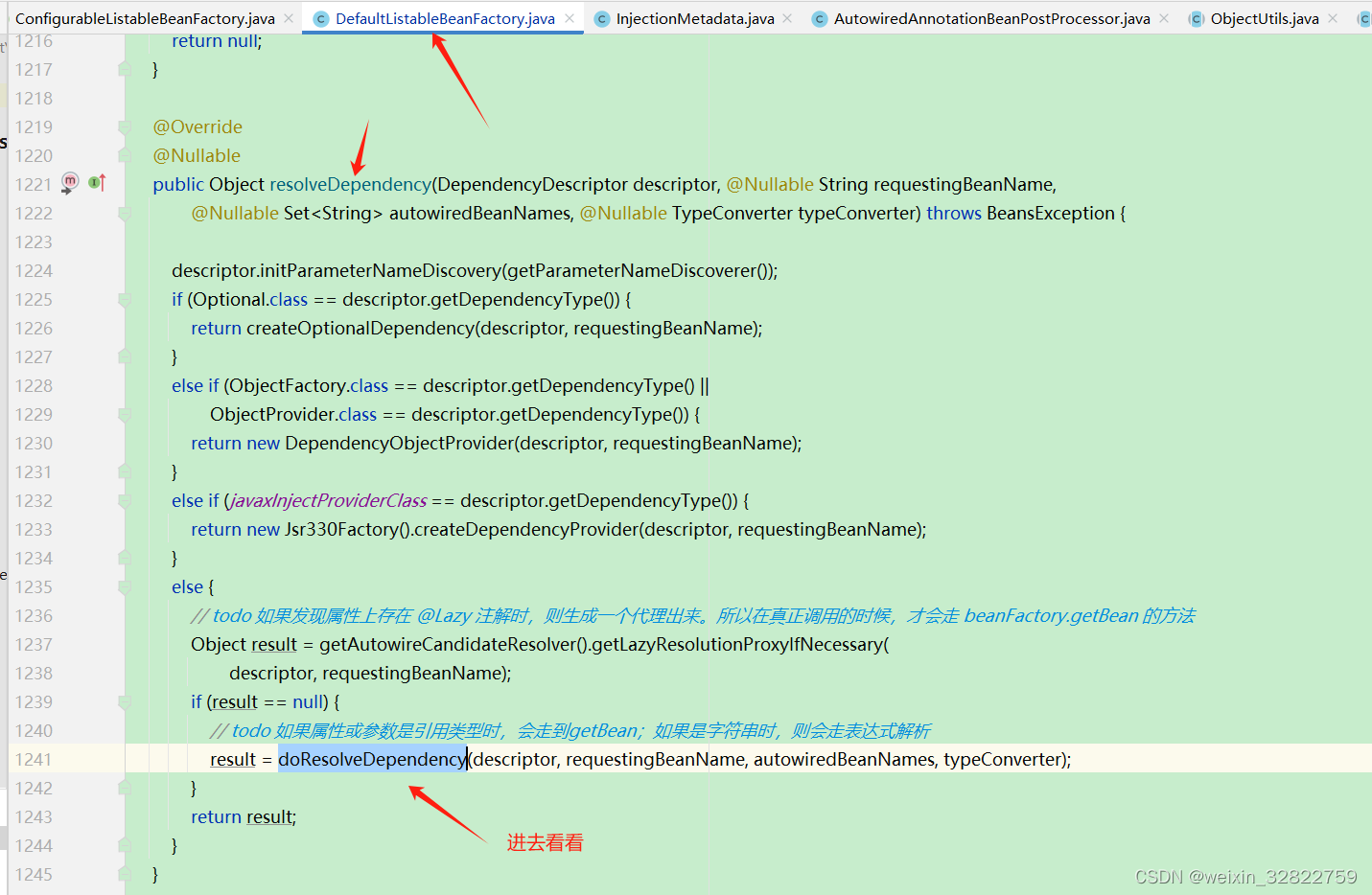Click Jsr330Factory on line 1233
The width and height of the screenshot is (1372, 895).
(340, 529)
